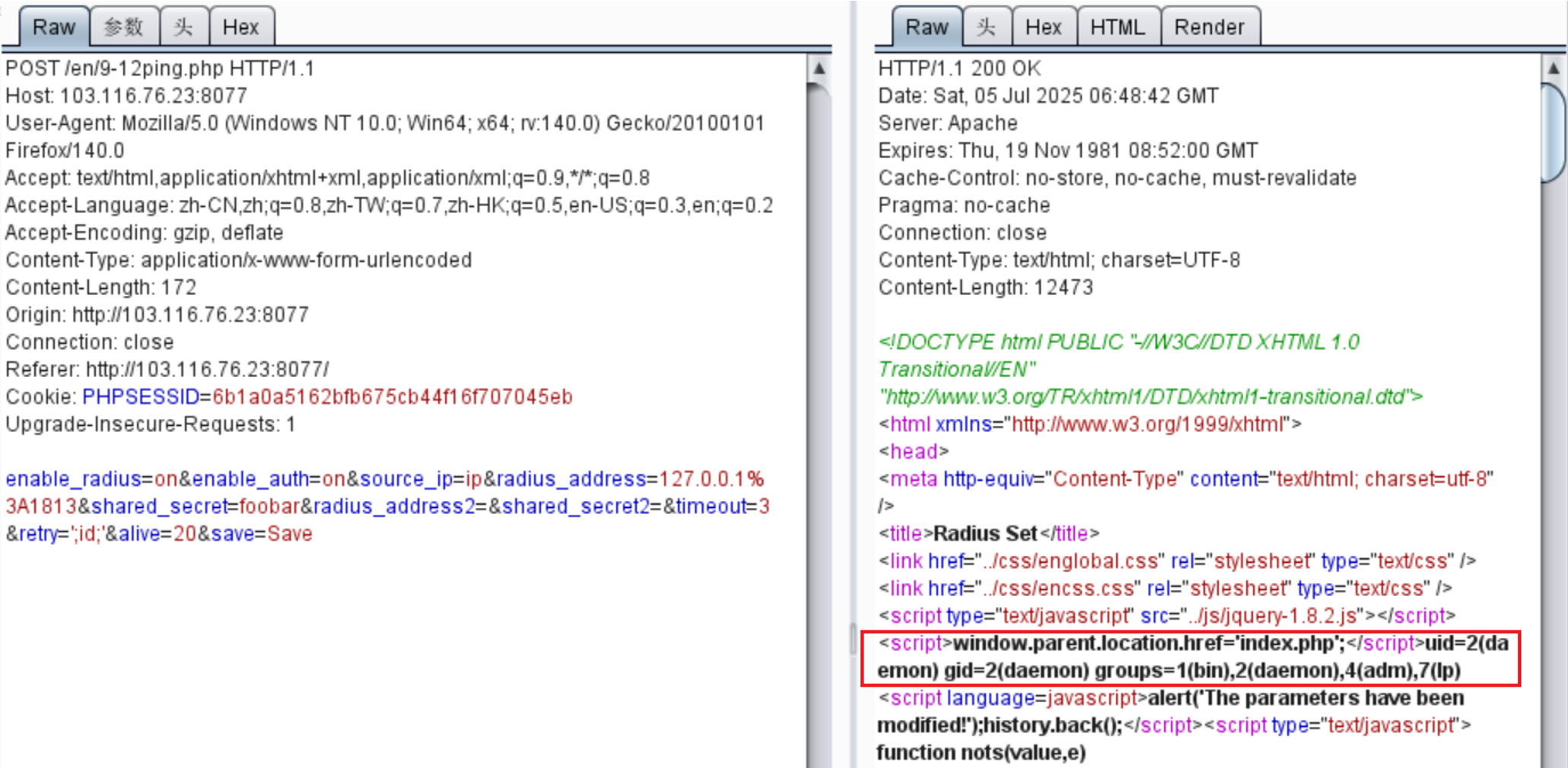Click the Date: Sat, 05 Jul 2025 line
This screenshot has height=768, width=1568.
[x=1048, y=96]
